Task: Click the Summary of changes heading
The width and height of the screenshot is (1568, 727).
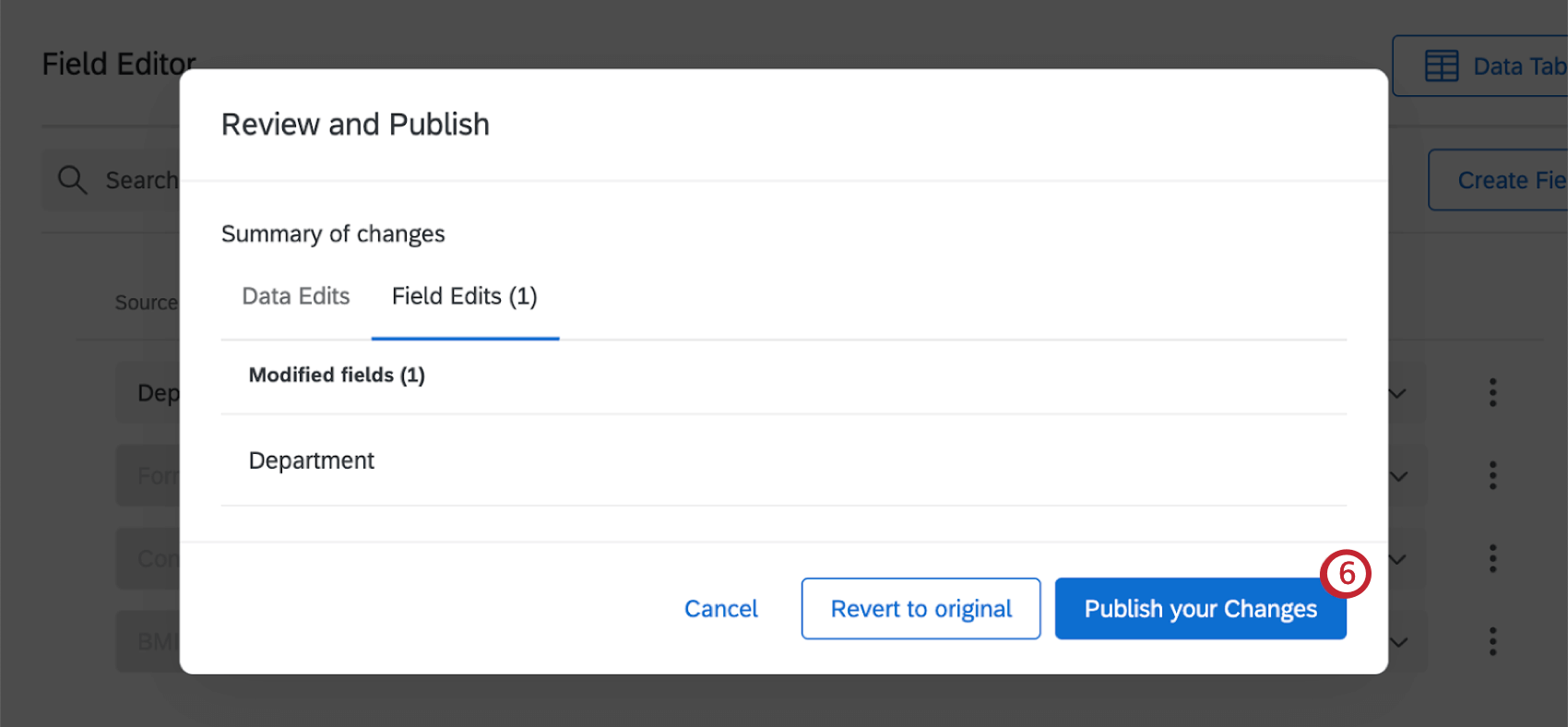Action: (x=333, y=234)
